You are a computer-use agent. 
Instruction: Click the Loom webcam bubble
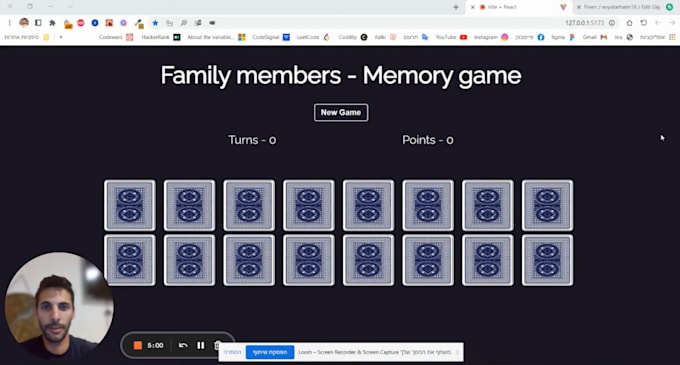coord(59,306)
